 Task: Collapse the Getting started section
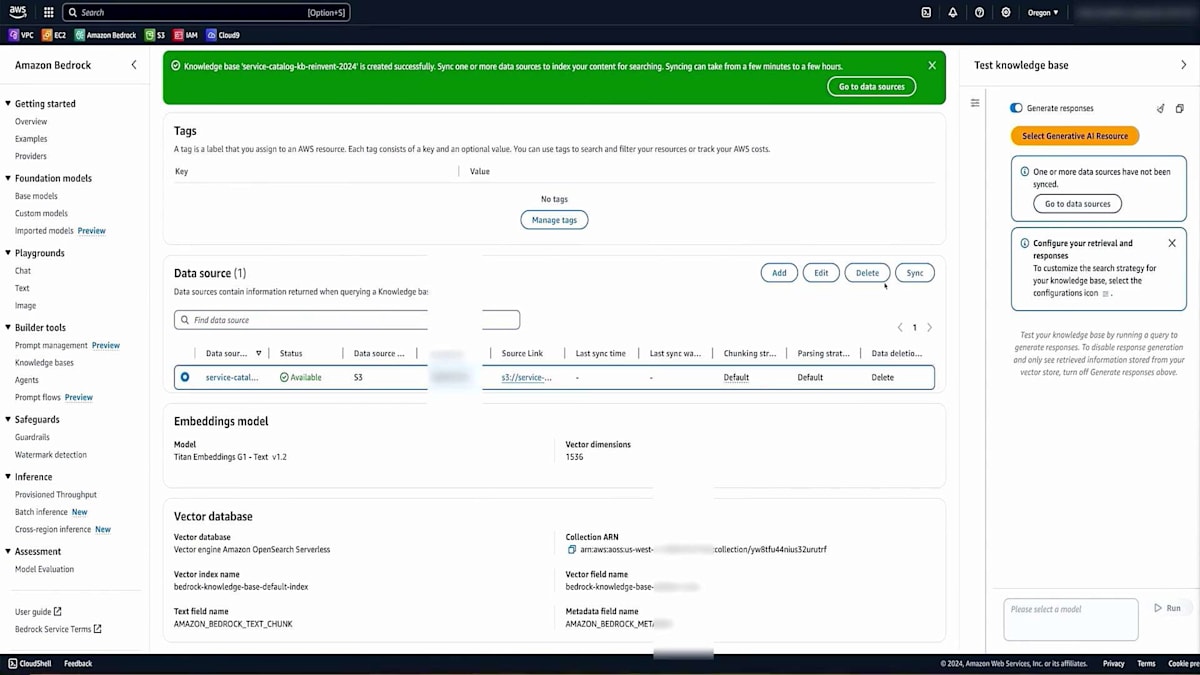pos(8,103)
